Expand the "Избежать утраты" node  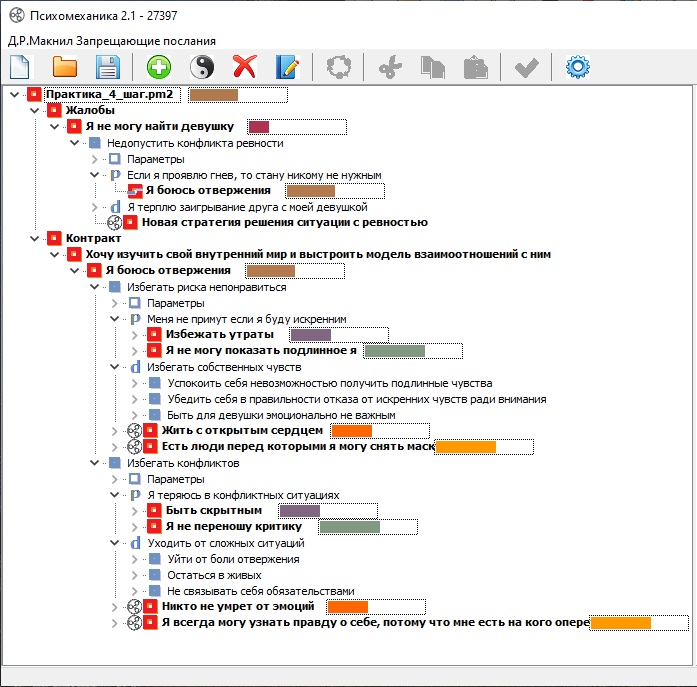135,335
